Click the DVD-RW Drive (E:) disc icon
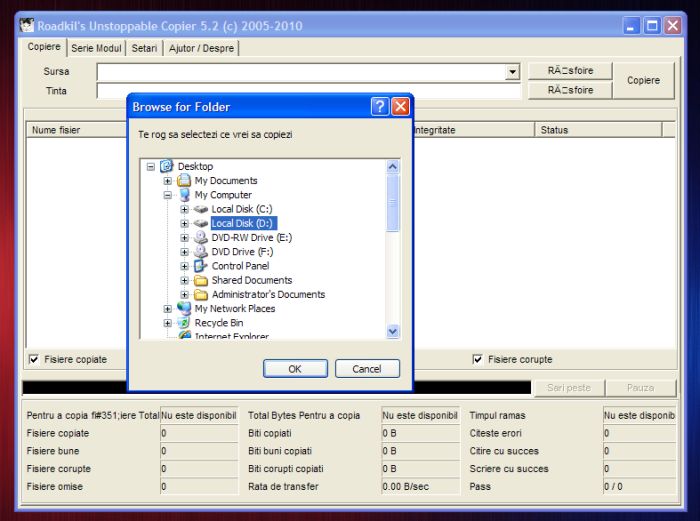The image size is (700, 521). (x=201, y=237)
